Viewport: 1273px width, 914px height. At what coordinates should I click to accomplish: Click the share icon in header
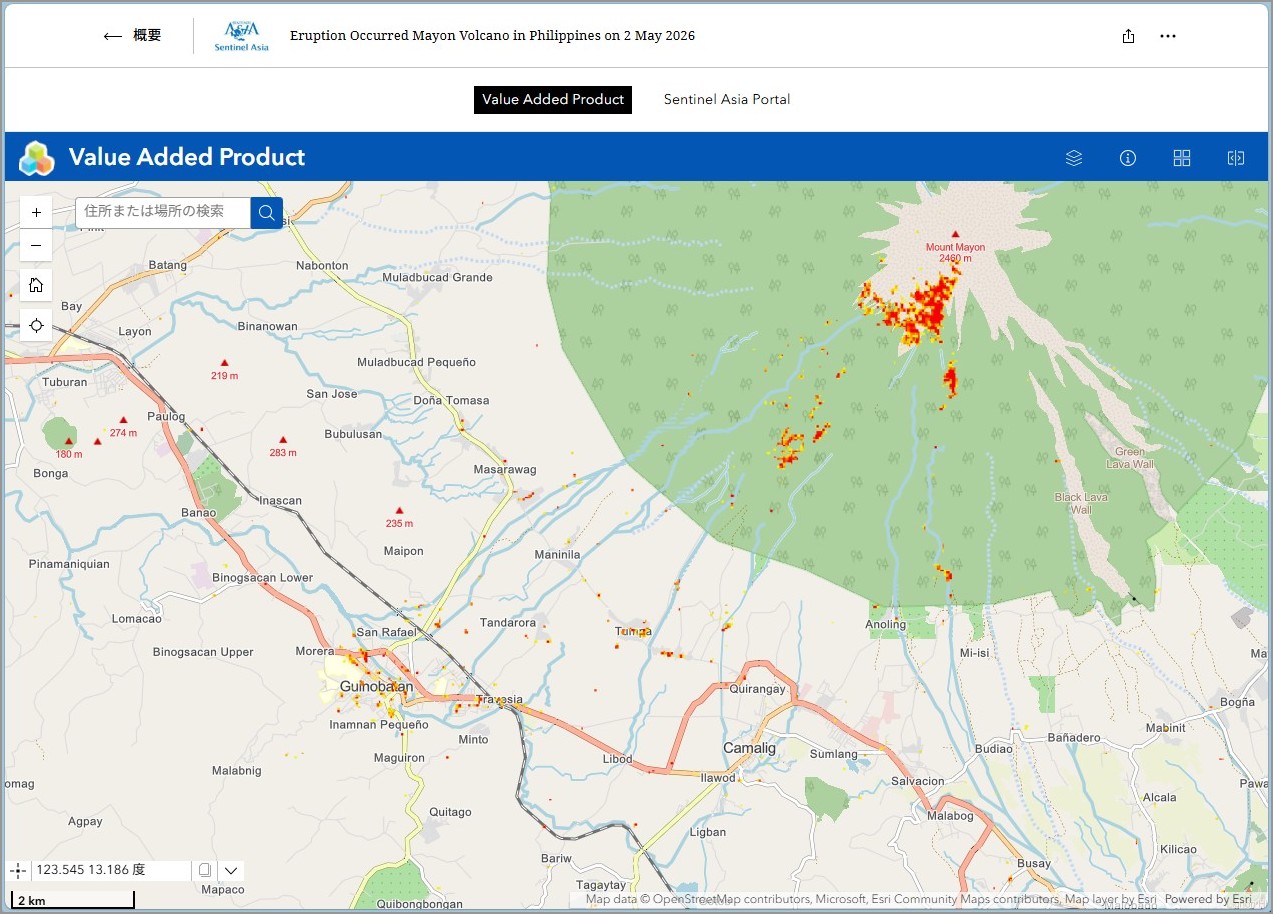(x=1128, y=36)
